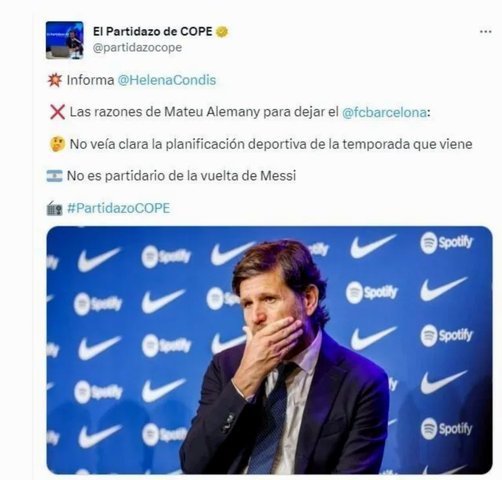Viewport: 502px width, 480px height.
Task: Open the @fcbarcelona mention
Action: 384,112
